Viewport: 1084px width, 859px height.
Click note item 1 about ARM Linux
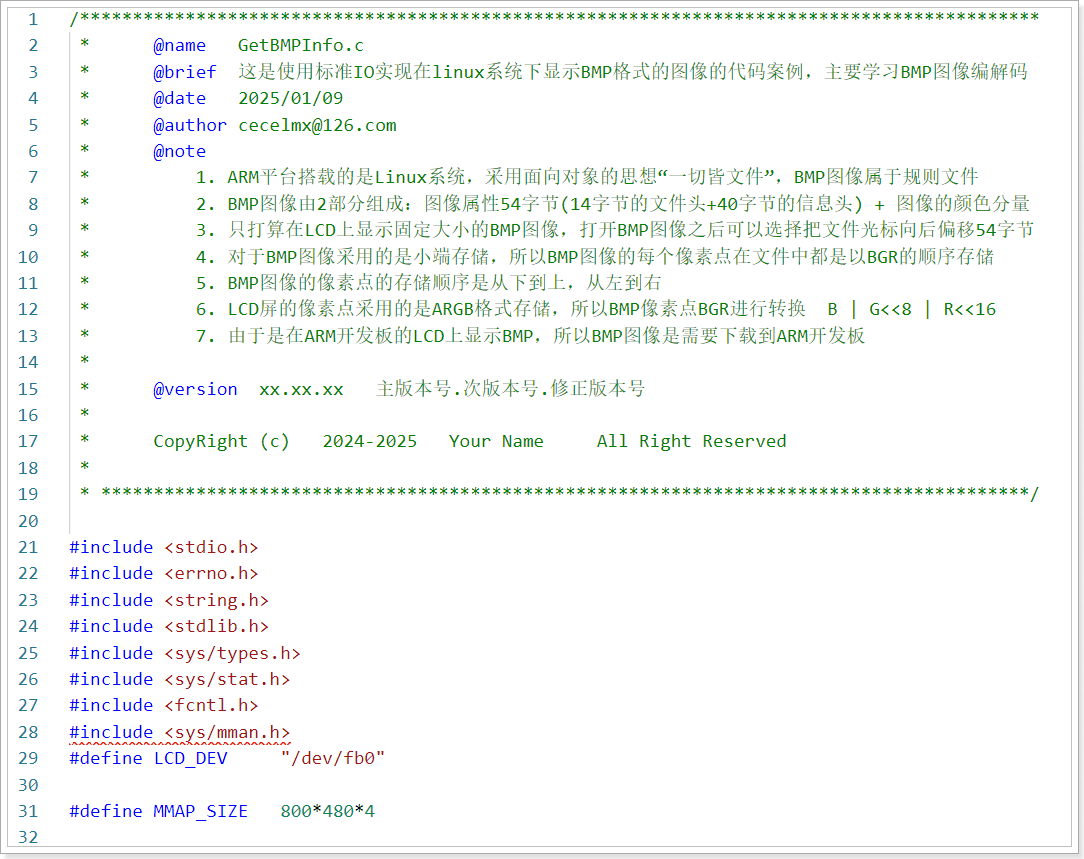[586, 178]
